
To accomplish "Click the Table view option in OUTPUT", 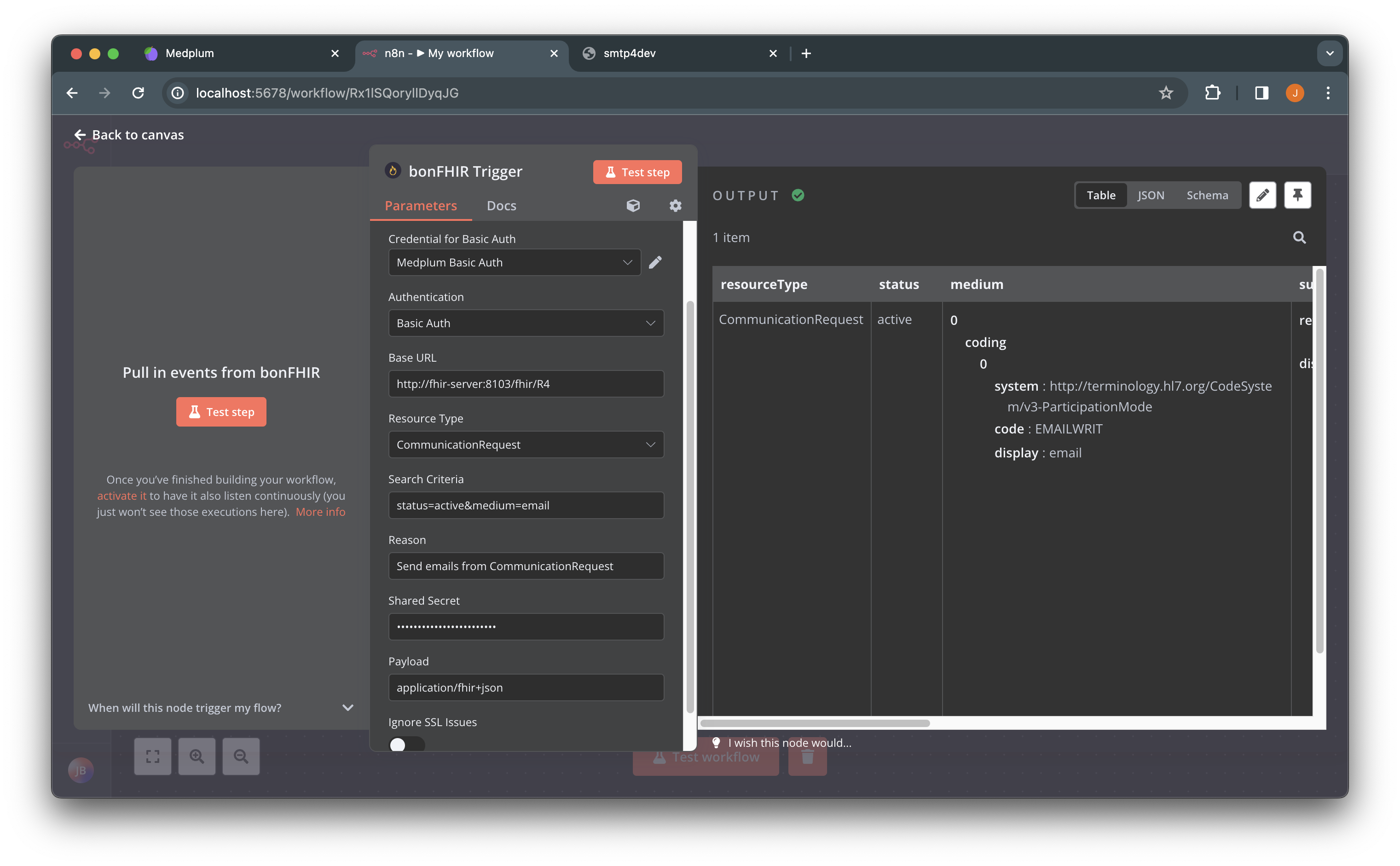I will [1101, 195].
